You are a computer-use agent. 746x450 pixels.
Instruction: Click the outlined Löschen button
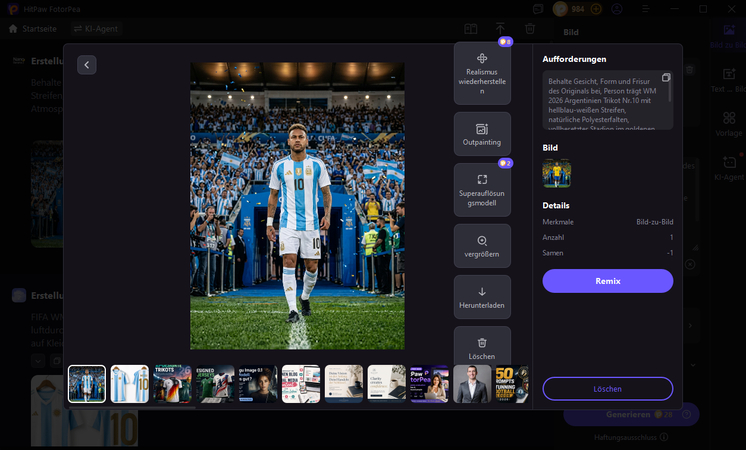608,389
